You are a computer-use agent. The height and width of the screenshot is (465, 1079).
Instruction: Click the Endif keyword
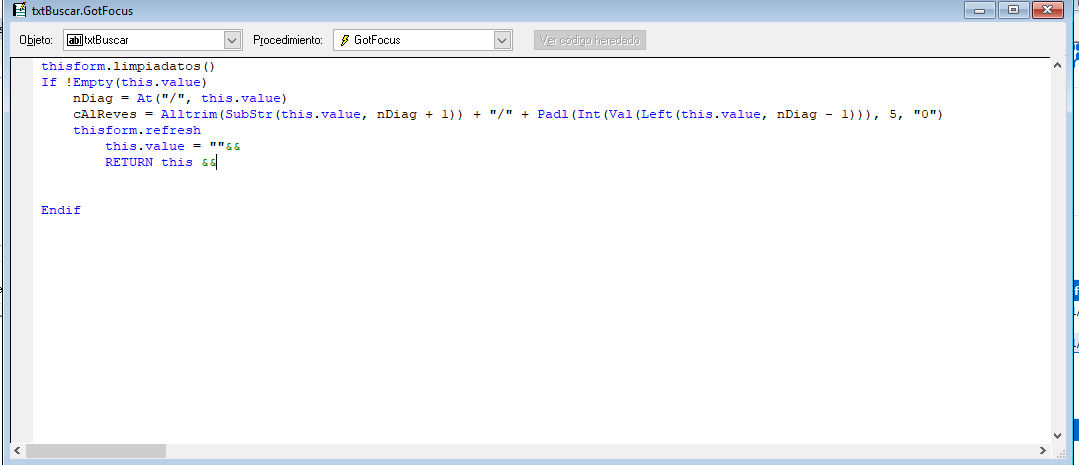click(61, 210)
